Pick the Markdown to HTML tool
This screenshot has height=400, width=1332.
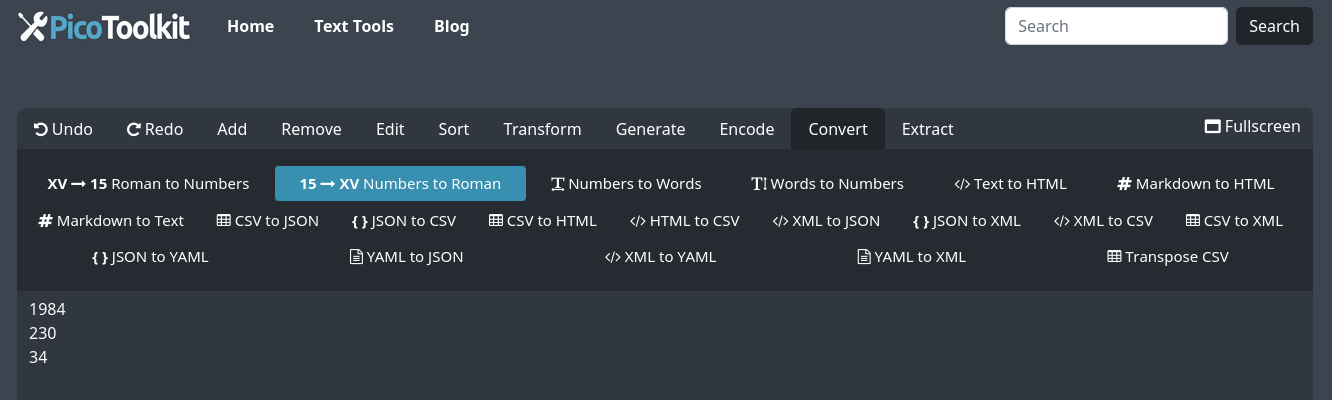point(1195,184)
